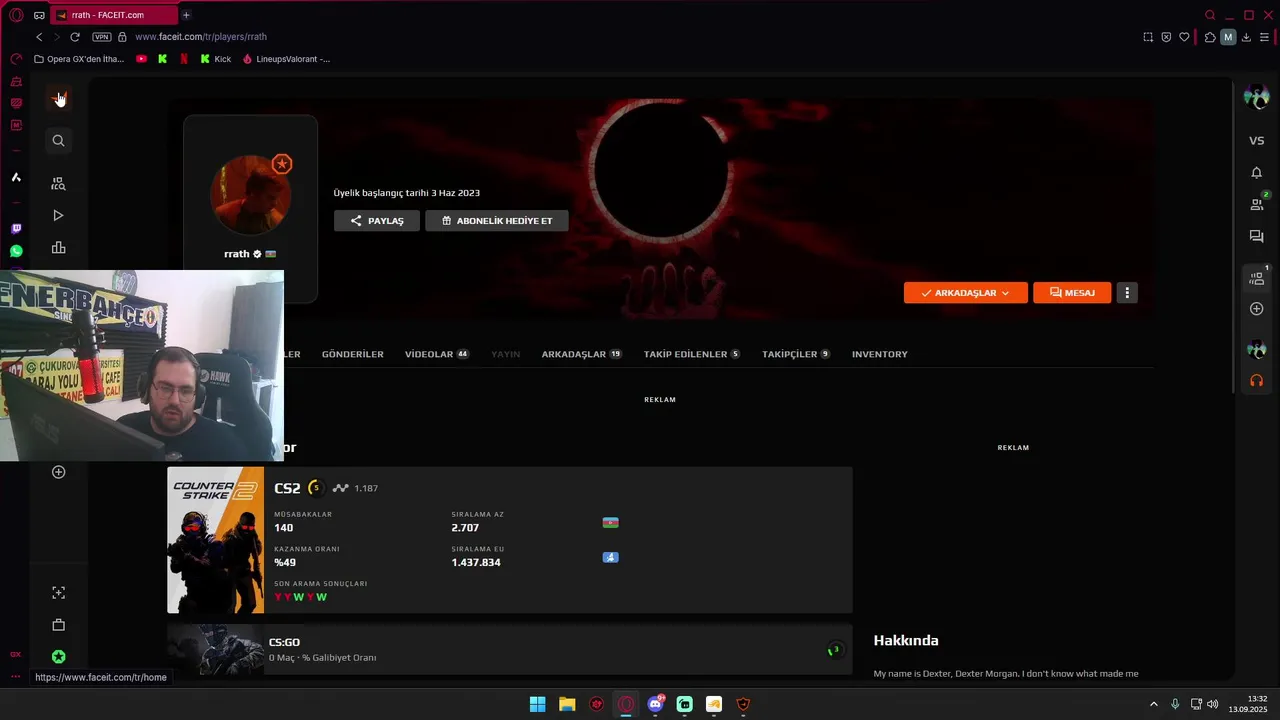Viewport: 1280px width, 720px height.
Task: Click the CS2 ranking value 1.437.834
Action: pos(476,562)
